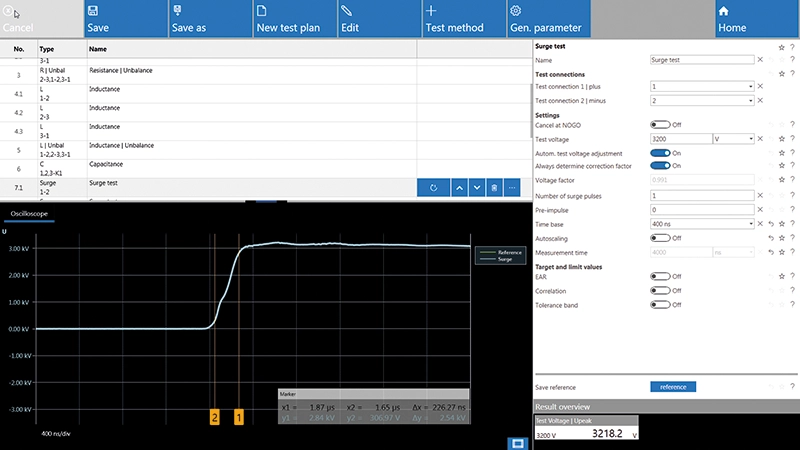Turn off Autom. test voltage adjustment
This screenshot has width=800, height=450.
tap(659, 152)
